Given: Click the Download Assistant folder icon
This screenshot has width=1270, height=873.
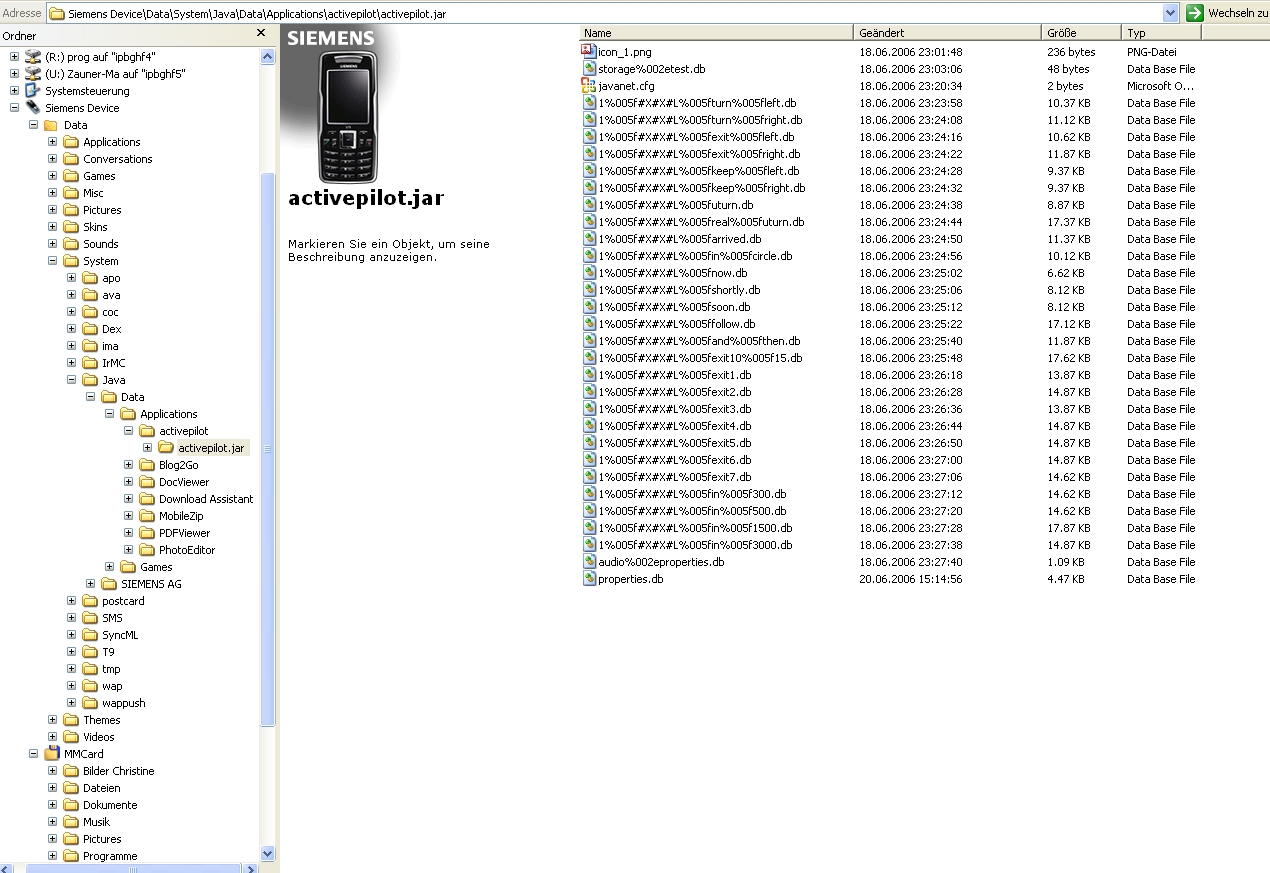Looking at the screenshot, I should [x=147, y=499].
